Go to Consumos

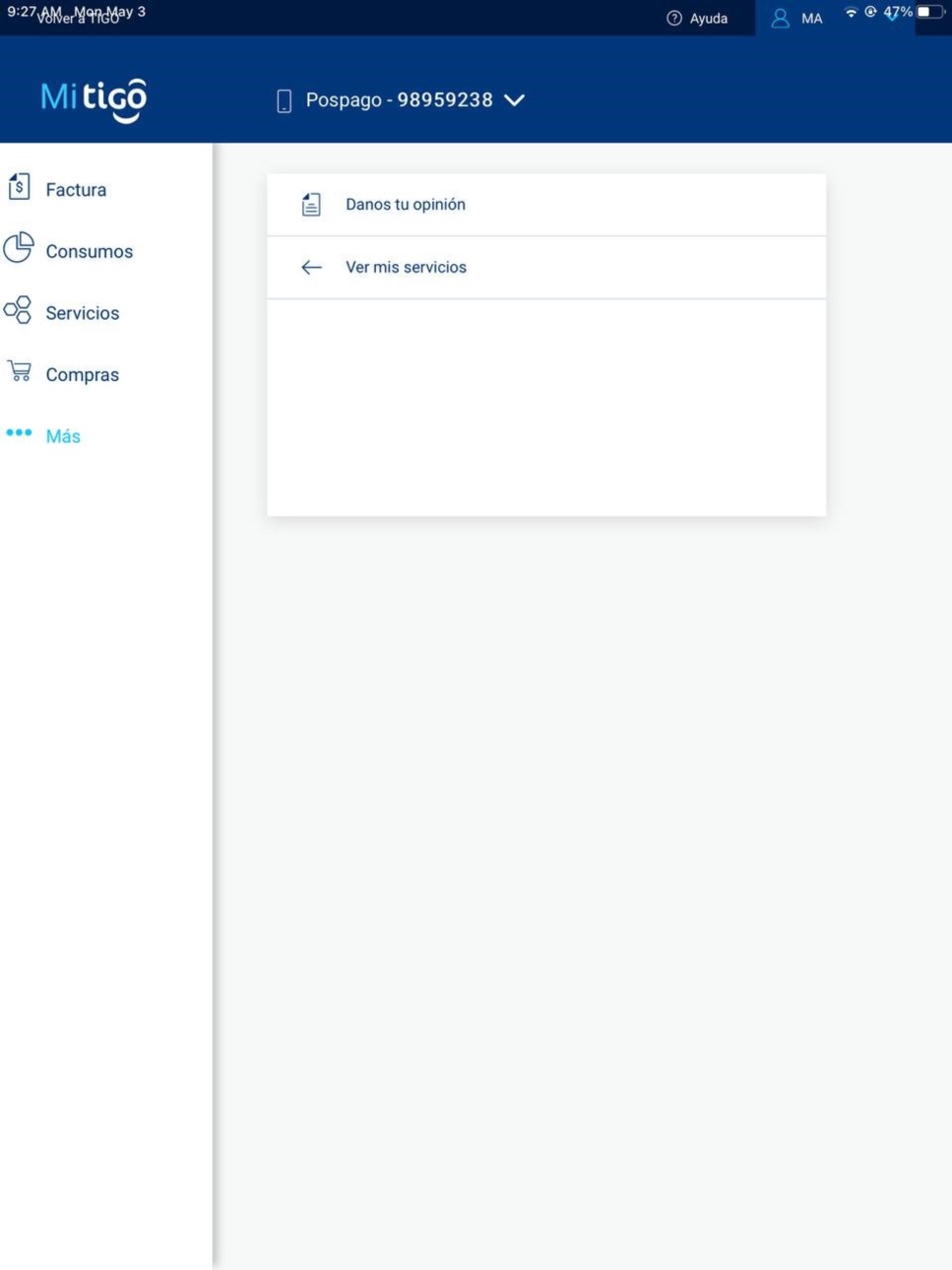point(89,252)
